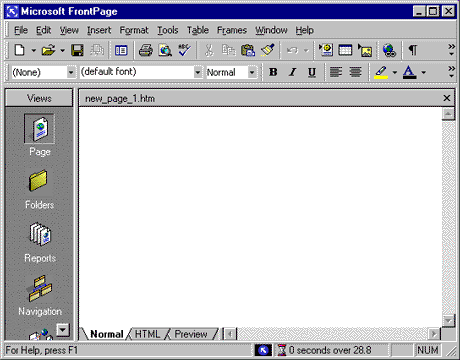Open the Format menu
460x360 pixels.
134,30
